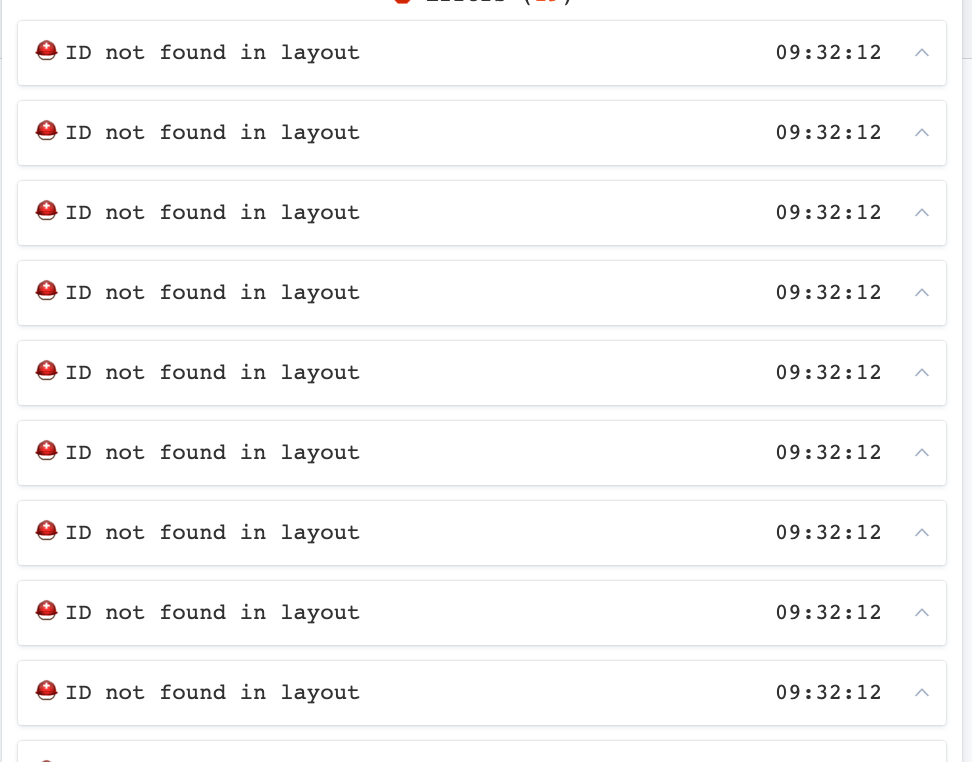Click the 09:32:12 timestamp on the first error
This screenshot has width=972, height=762.
[x=828, y=52]
